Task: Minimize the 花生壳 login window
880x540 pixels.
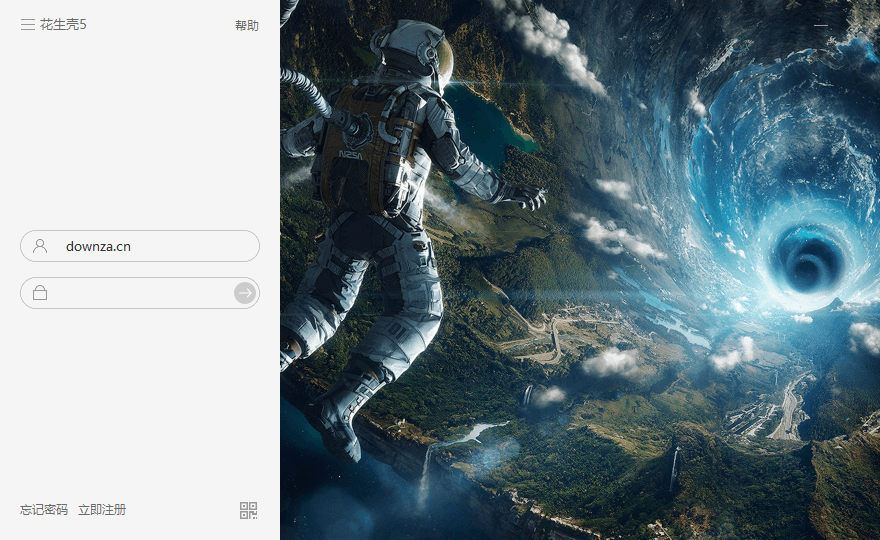Action: pyautogui.click(x=821, y=25)
